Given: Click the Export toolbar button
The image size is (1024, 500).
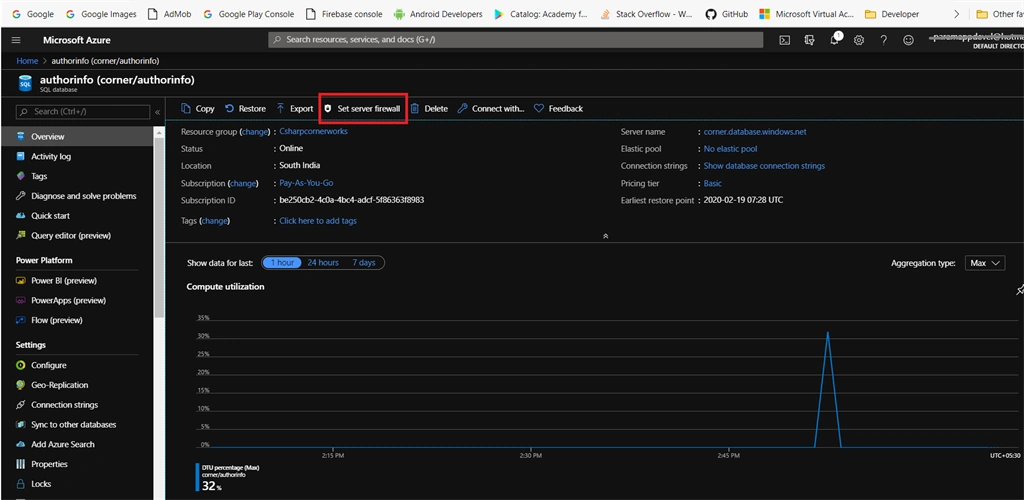Looking at the screenshot, I should [295, 108].
